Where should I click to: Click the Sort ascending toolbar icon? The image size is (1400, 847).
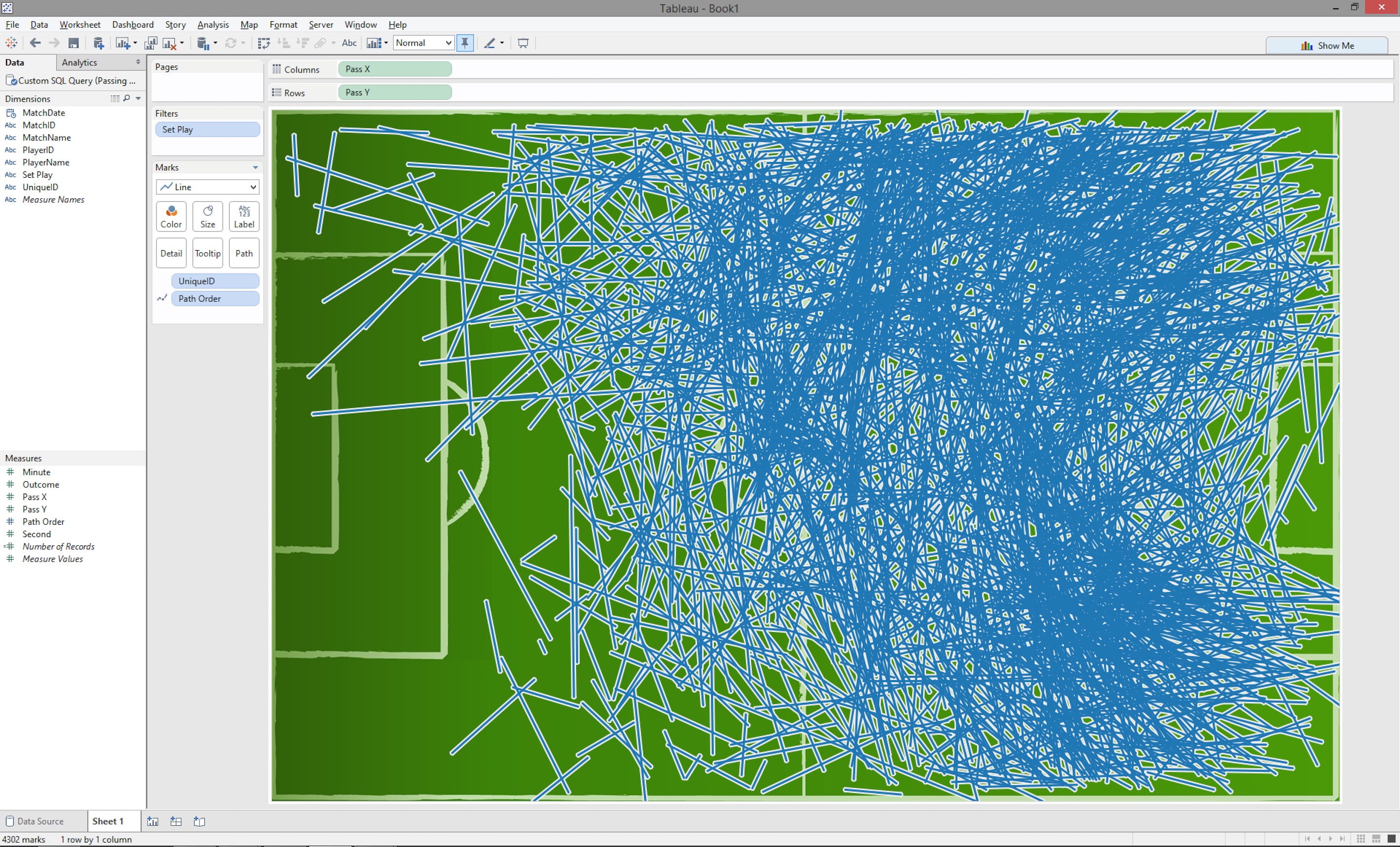pyautogui.click(x=283, y=42)
